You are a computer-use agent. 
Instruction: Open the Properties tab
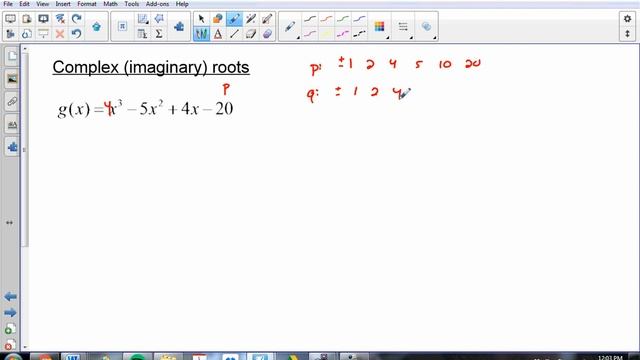[12, 124]
